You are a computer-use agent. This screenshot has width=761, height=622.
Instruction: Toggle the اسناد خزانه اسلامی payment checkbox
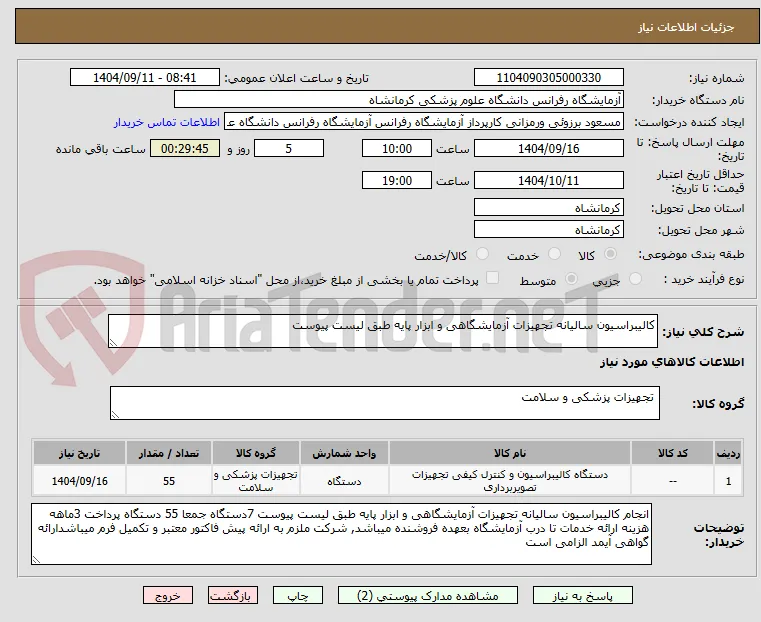pos(492,278)
